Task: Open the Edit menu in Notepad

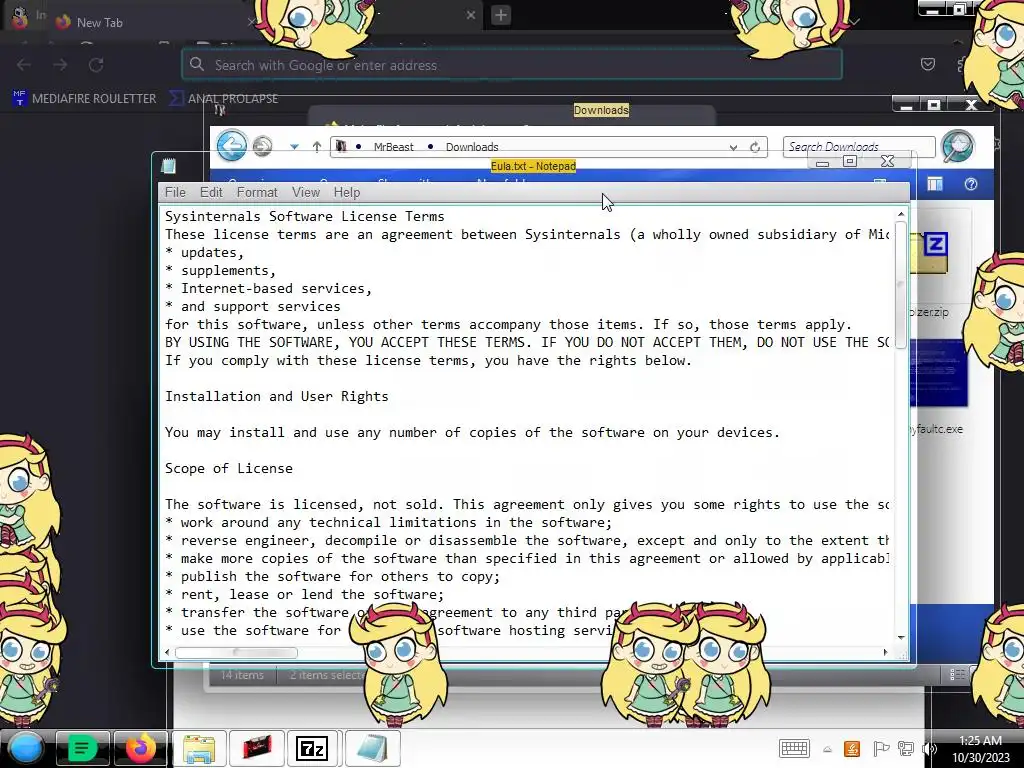Action: 211,192
